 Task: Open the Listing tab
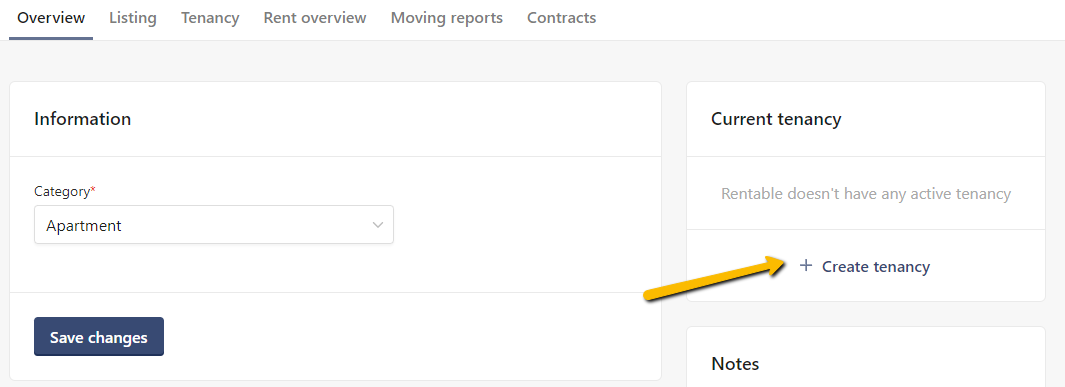133,18
